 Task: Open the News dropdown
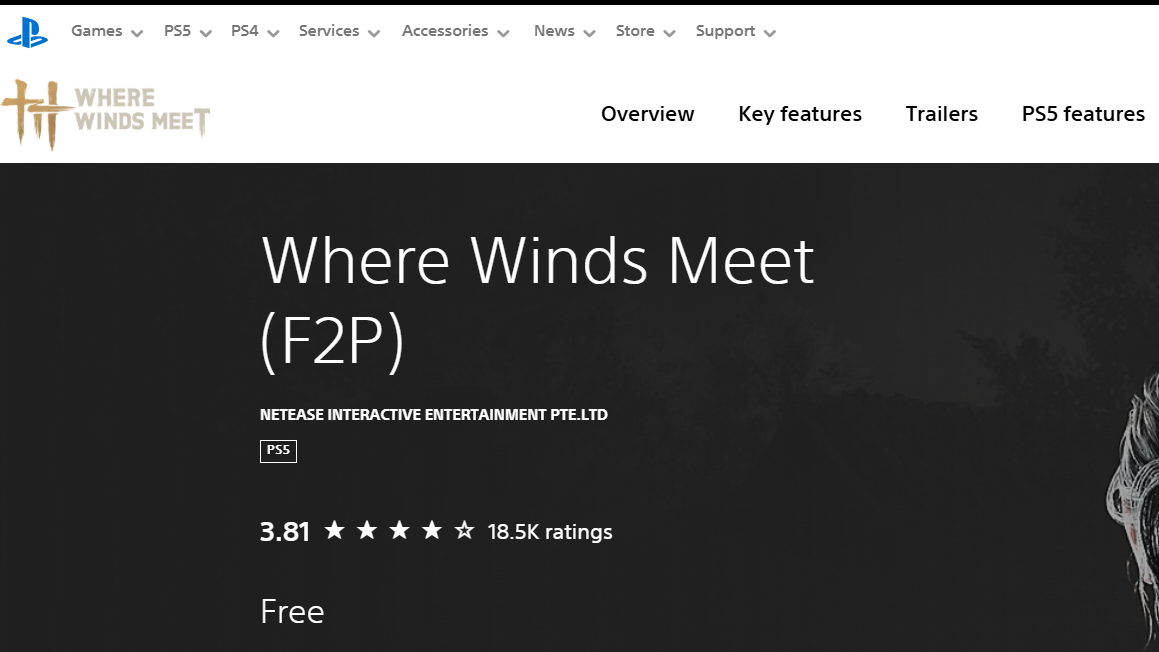click(564, 32)
